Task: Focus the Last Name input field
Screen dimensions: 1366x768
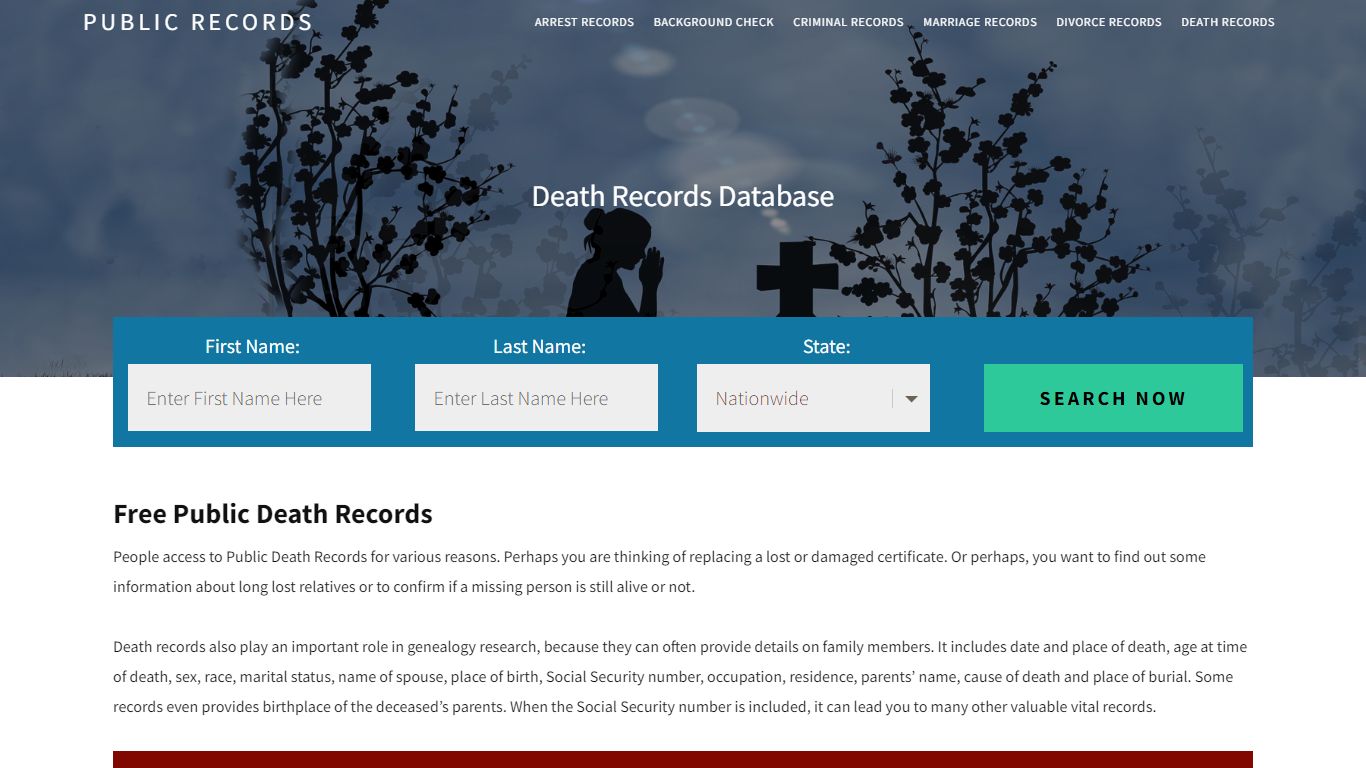Action: (536, 398)
